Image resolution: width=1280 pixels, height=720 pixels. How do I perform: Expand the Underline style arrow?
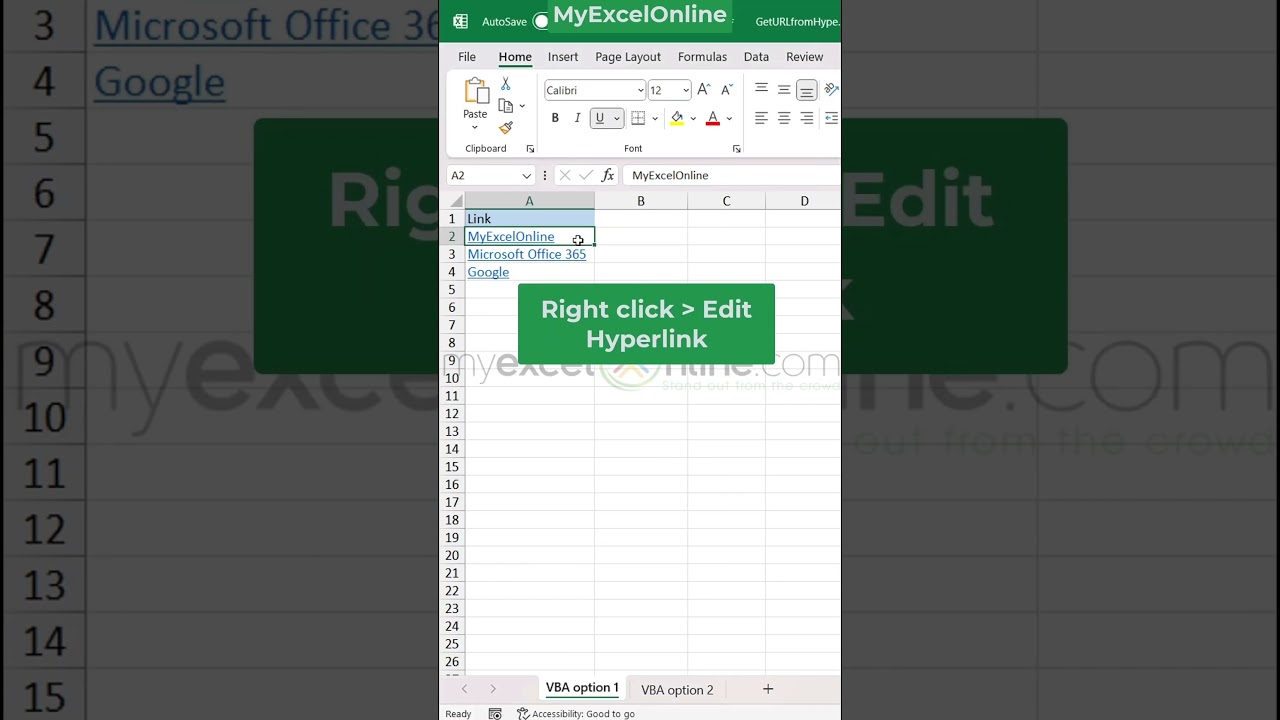coord(616,118)
